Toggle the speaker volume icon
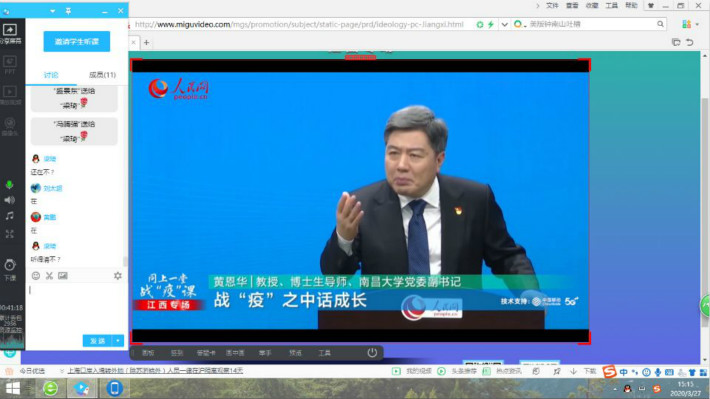Image resolution: width=710 pixels, height=399 pixels. pos(10,200)
